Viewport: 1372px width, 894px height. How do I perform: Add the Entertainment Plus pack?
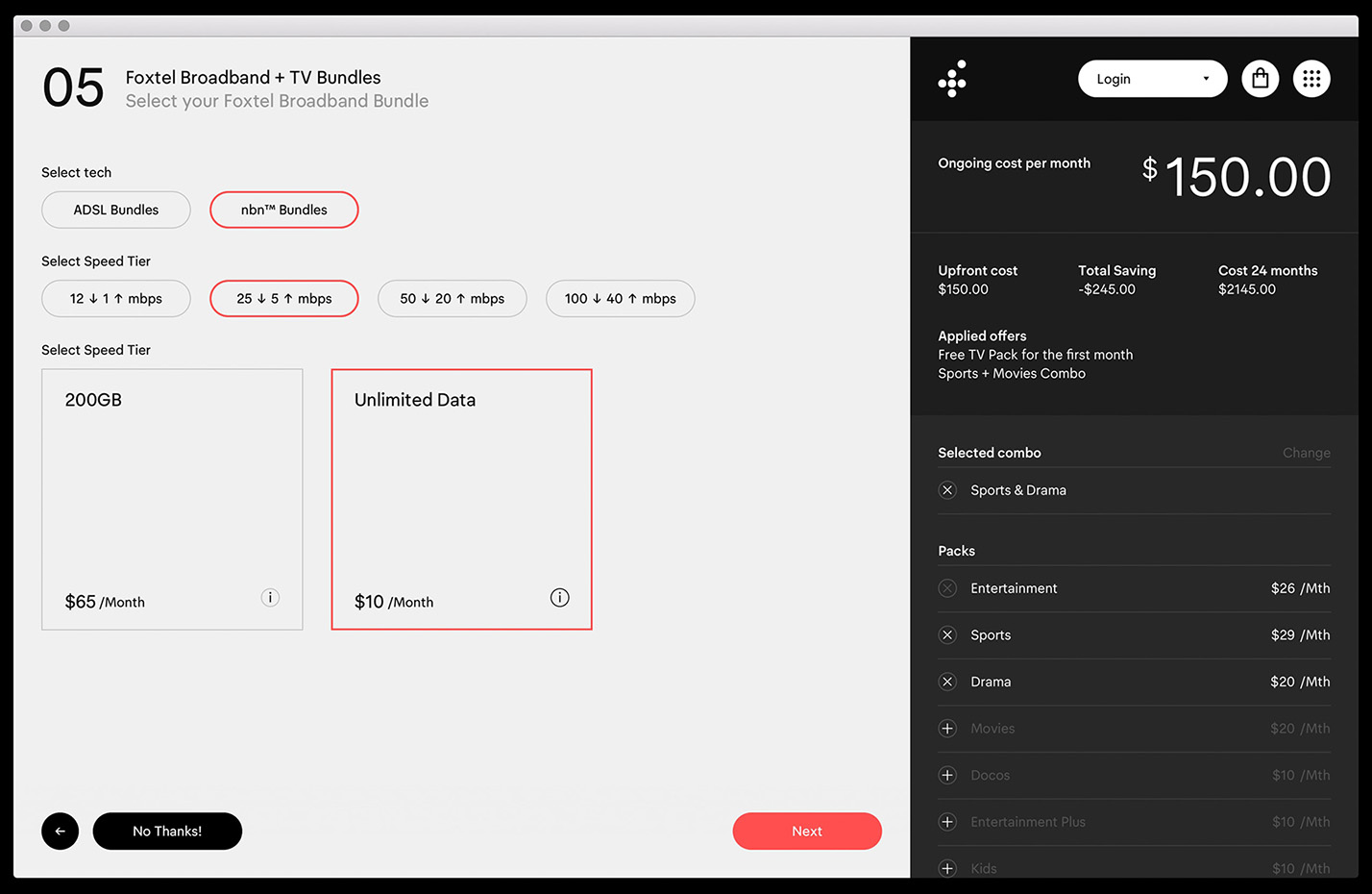tap(947, 822)
